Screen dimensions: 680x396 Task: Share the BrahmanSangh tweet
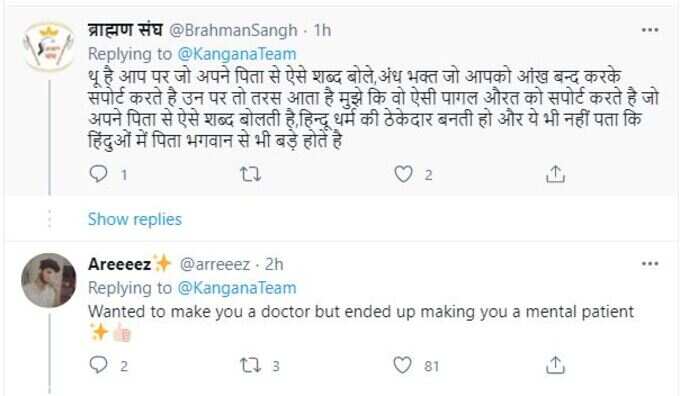(556, 174)
